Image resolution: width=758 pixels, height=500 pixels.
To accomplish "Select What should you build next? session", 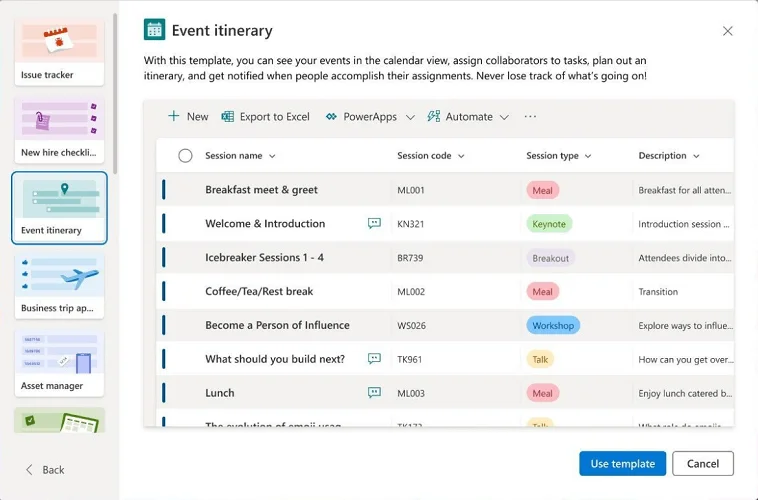I will click(x=275, y=359).
